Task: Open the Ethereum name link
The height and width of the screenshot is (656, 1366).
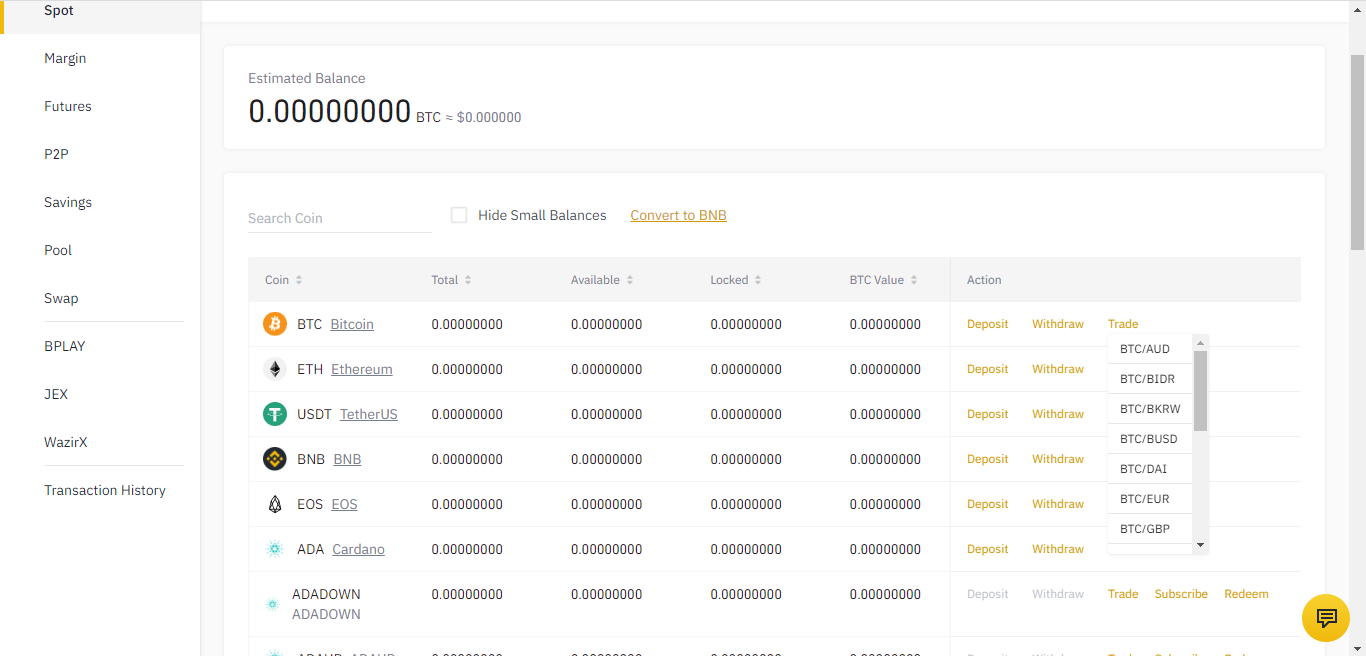Action: tap(362, 369)
